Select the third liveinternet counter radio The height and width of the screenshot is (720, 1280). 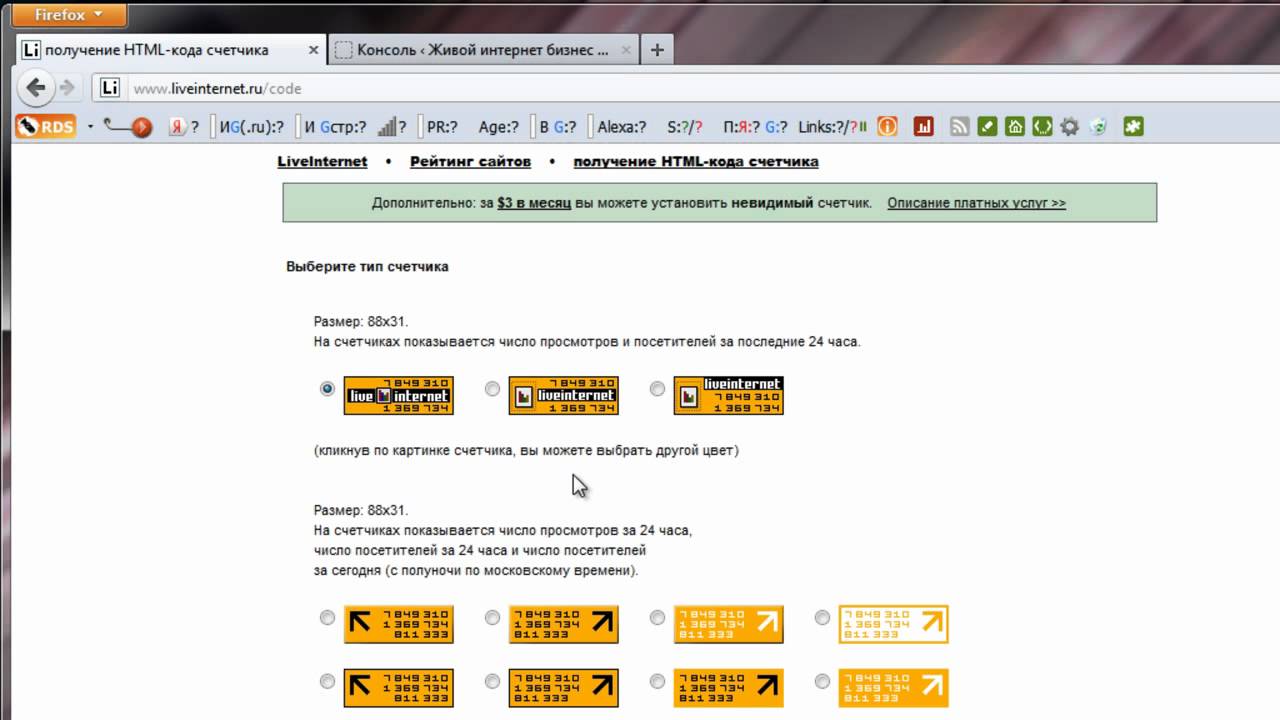[x=657, y=389]
